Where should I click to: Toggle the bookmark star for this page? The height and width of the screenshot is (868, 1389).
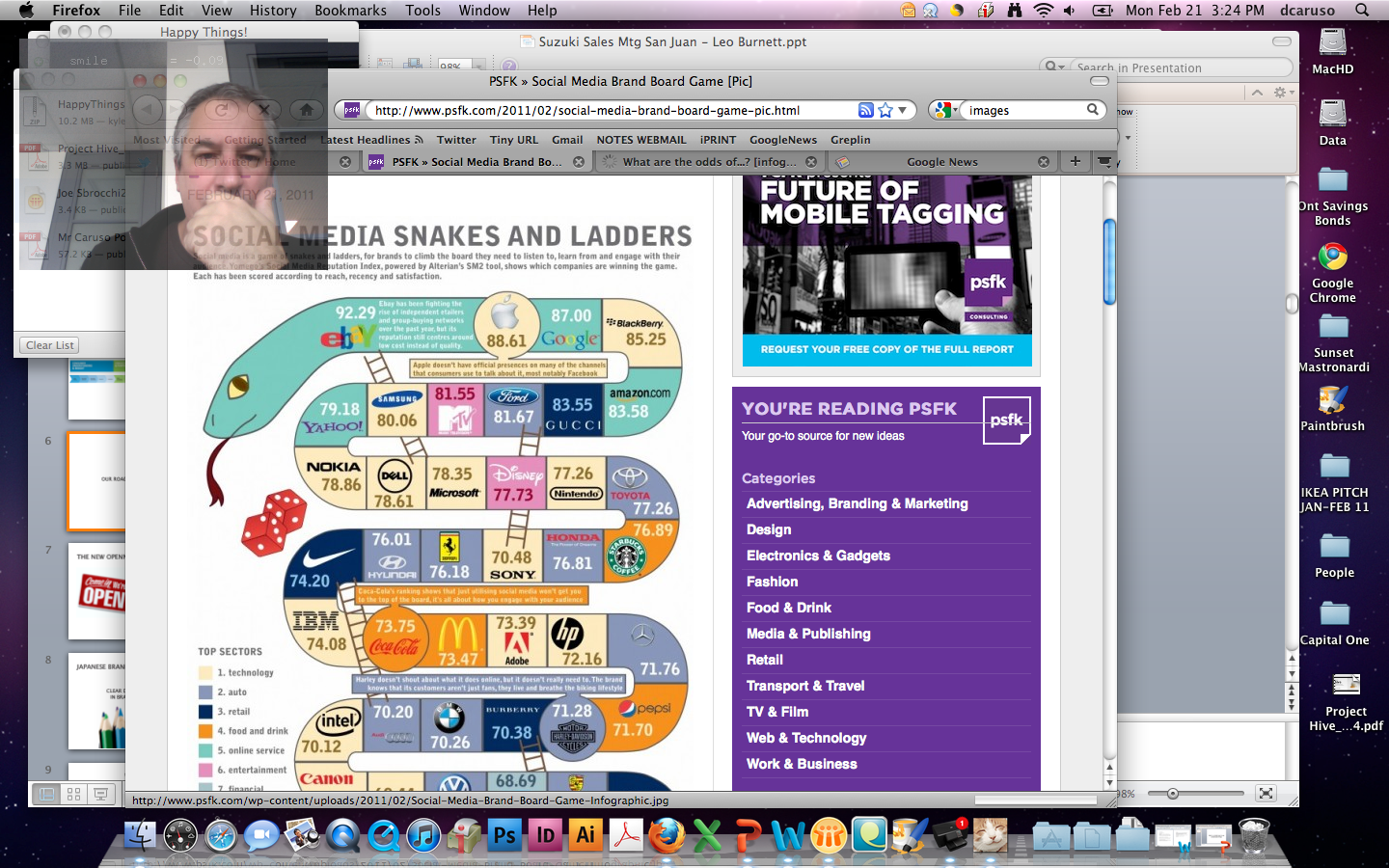click(x=885, y=110)
